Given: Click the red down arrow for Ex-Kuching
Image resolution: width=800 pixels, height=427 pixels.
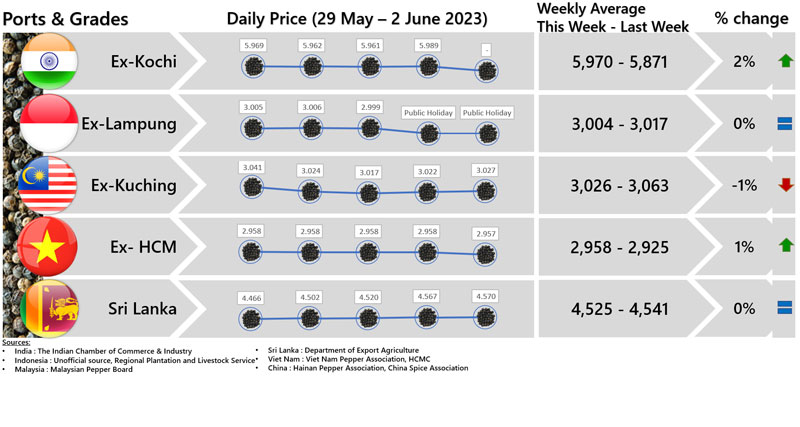Looking at the screenshot, I should (x=785, y=185).
